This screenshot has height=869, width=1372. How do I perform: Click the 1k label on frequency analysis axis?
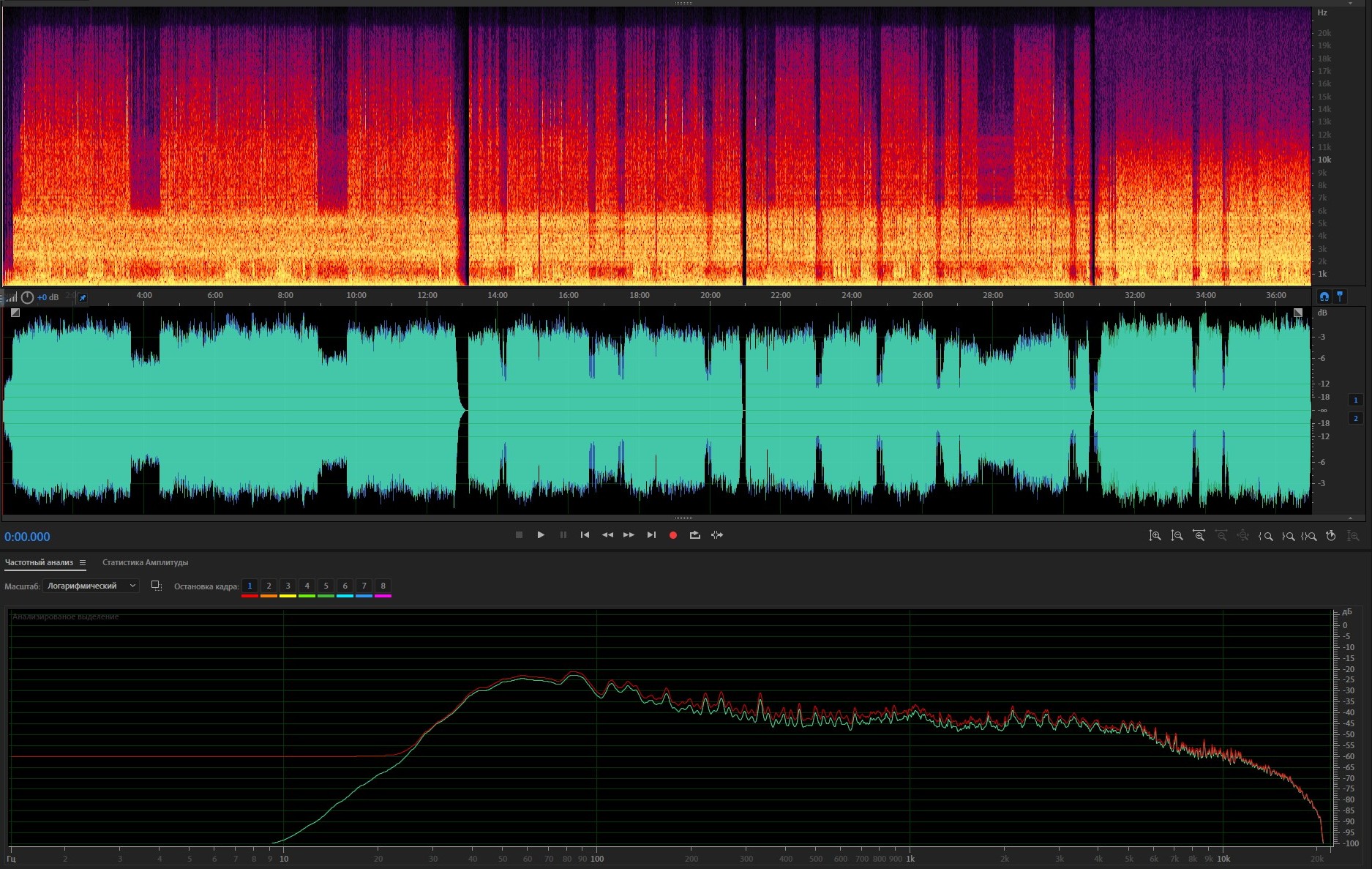click(x=910, y=859)
